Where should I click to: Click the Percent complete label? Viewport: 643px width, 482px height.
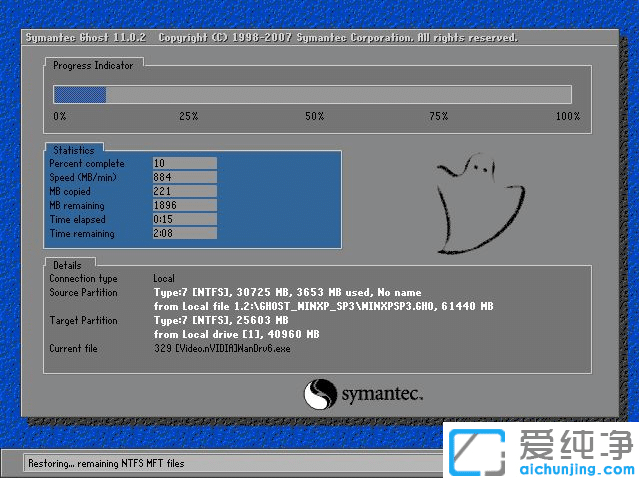(87, 163)
